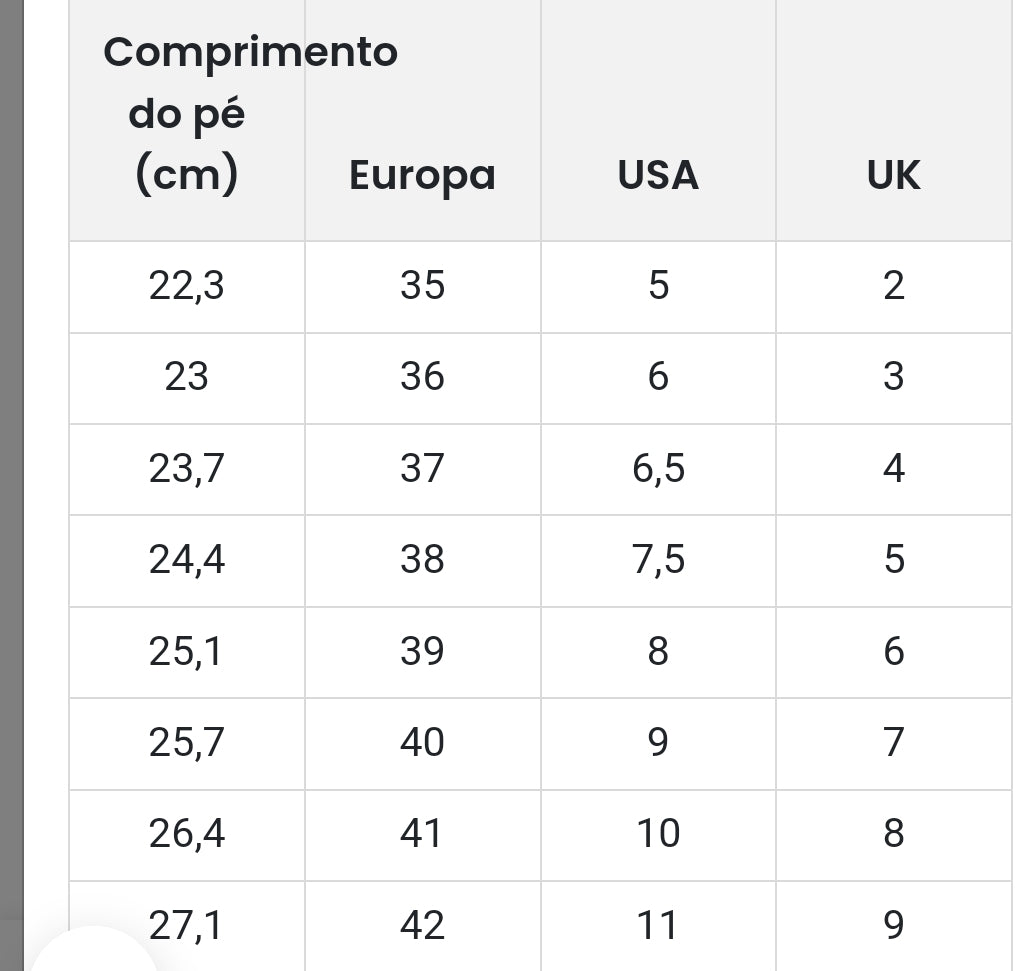Select European size 42 cell

coord(422,925)
